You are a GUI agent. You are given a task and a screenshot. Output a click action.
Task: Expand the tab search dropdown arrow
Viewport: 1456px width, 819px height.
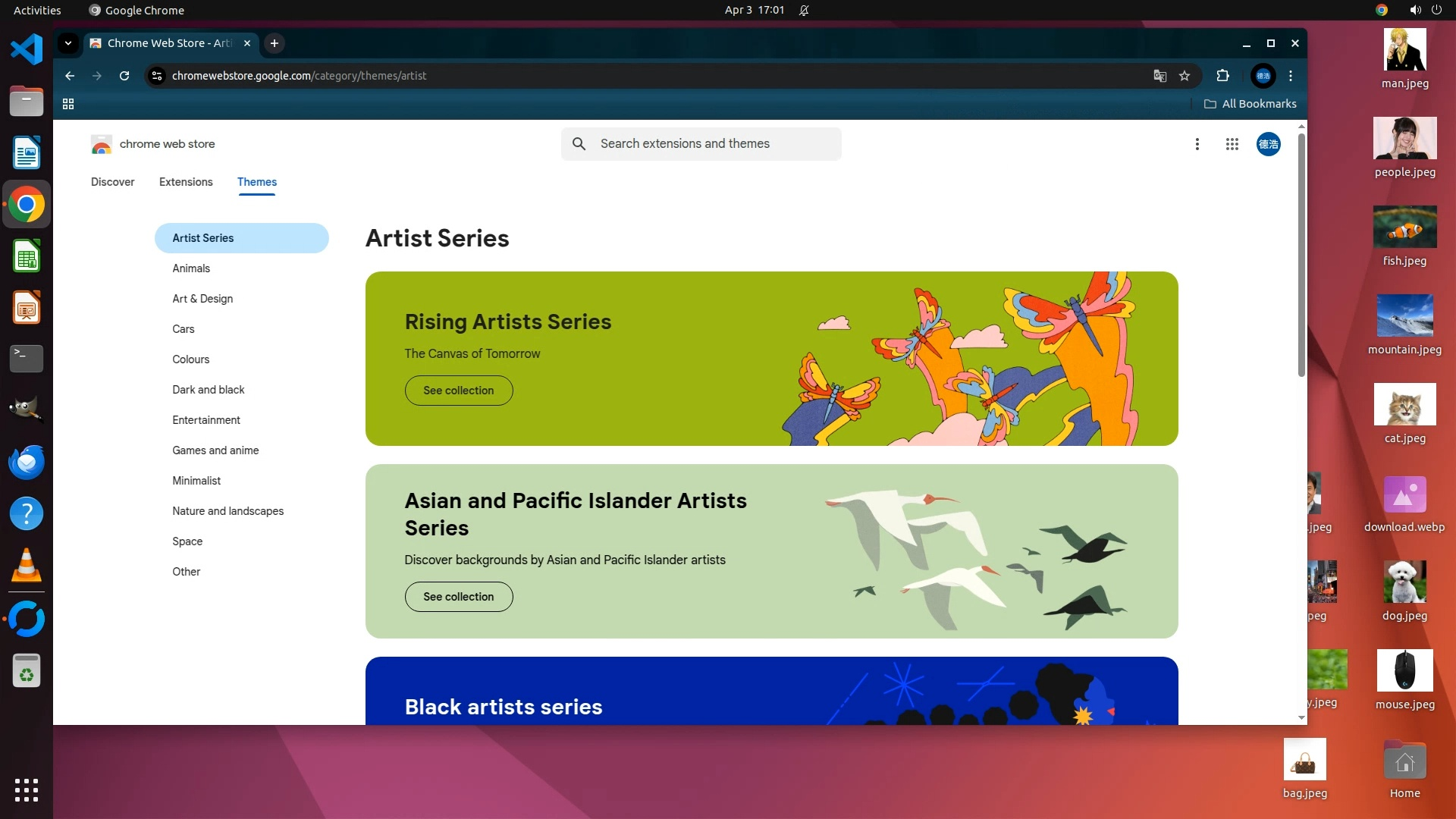[x=68, y=43]
